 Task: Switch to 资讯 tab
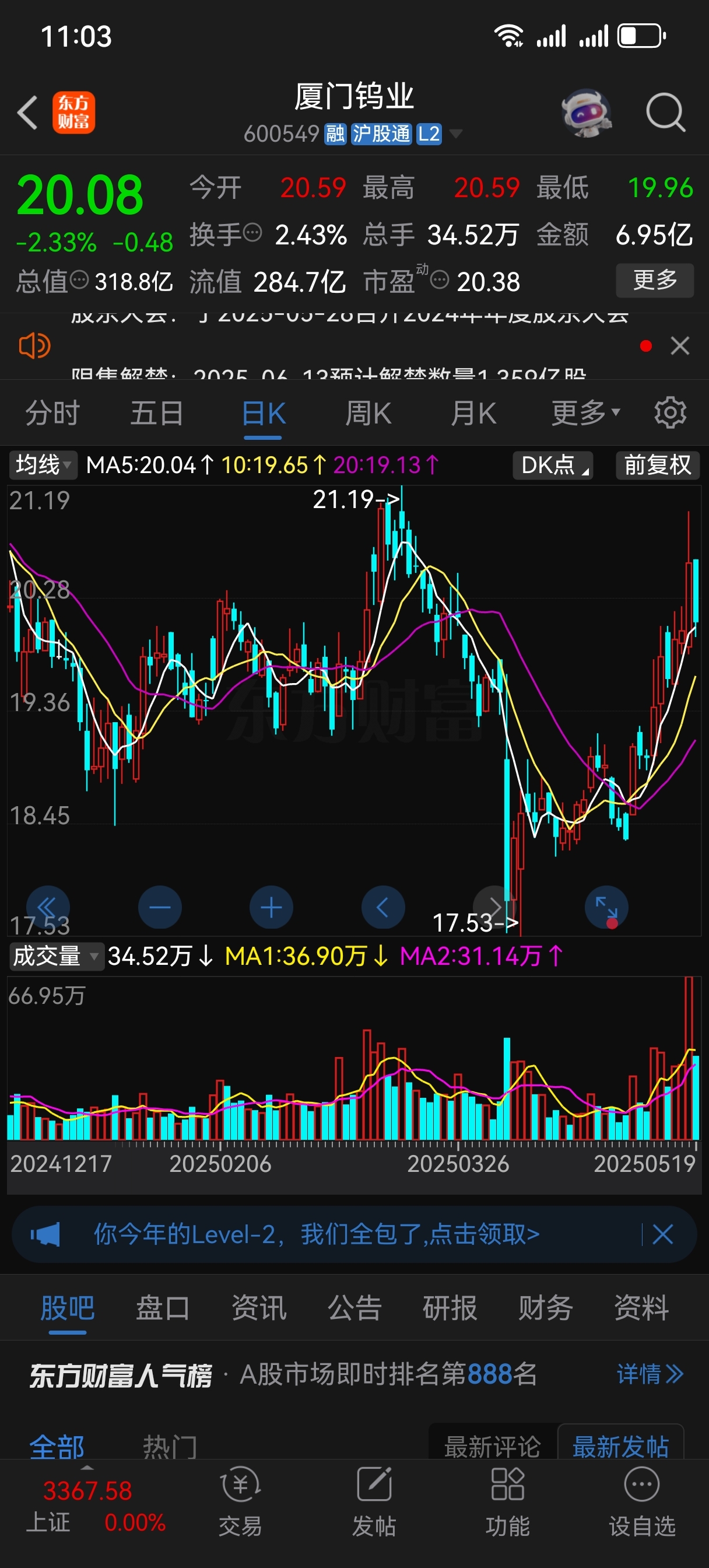[259, 1308]
